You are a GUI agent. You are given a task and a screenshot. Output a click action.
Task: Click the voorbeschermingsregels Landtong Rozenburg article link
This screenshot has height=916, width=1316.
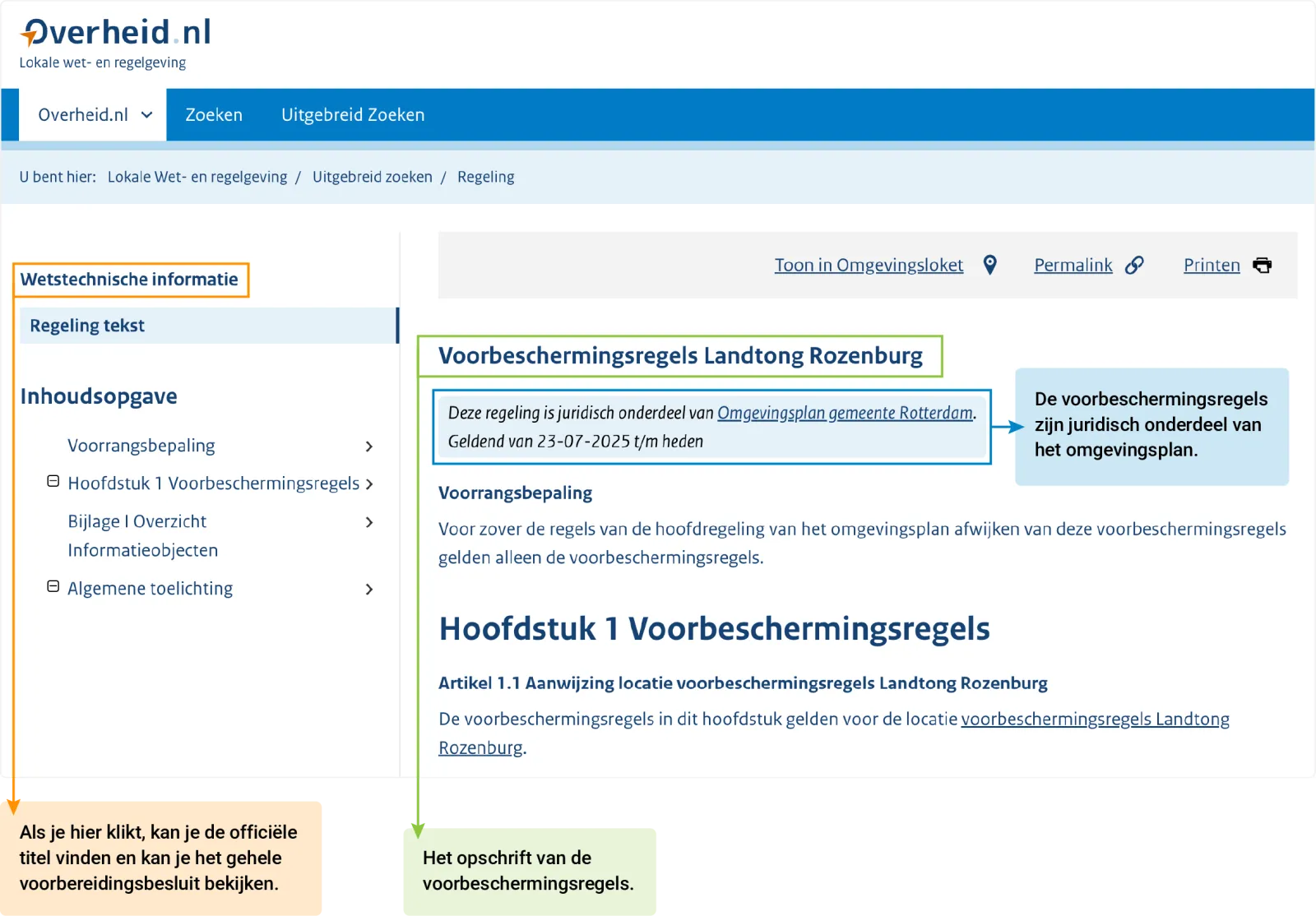pyautogui.click(x=1094, y=719)
